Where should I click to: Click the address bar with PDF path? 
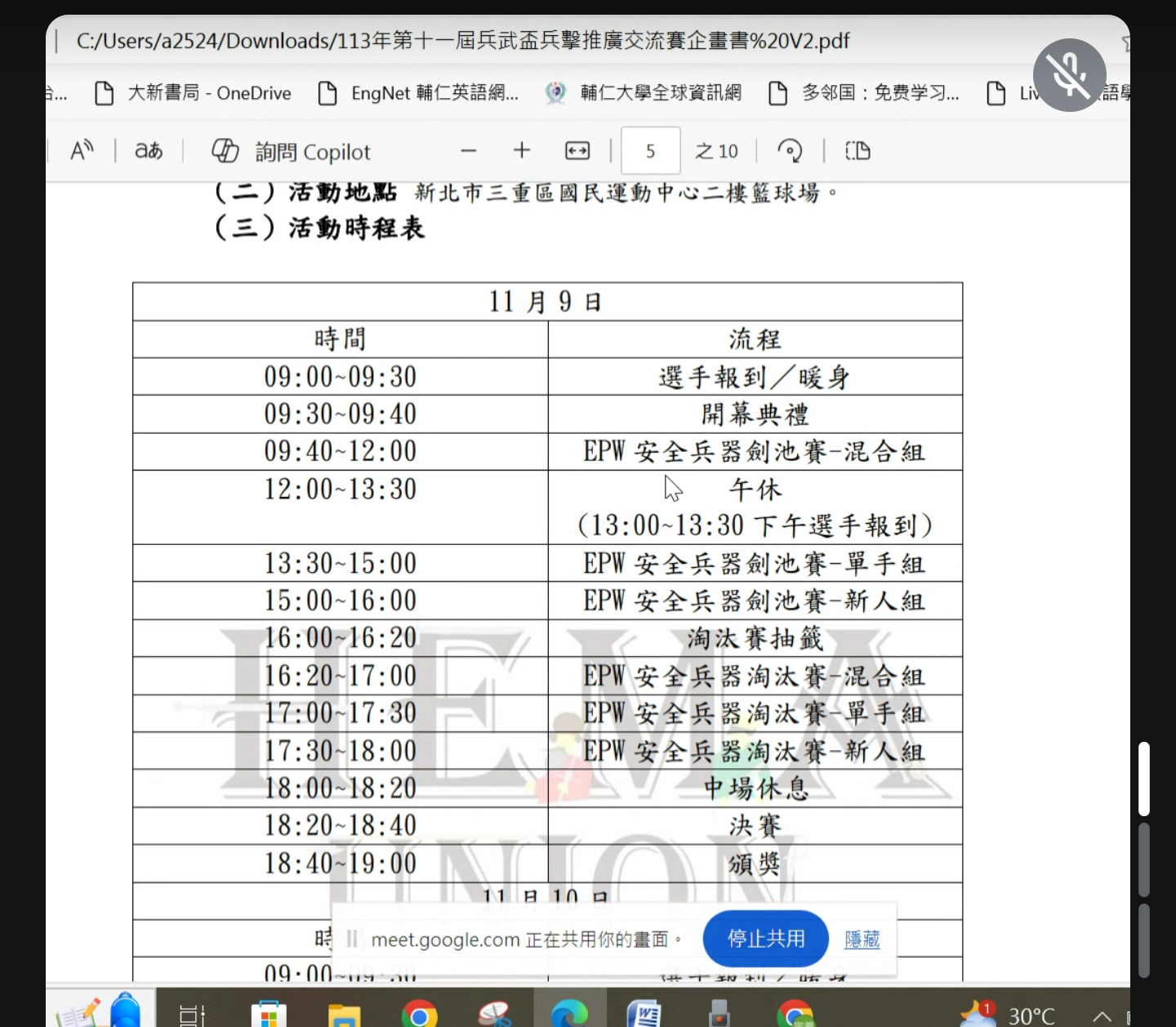462,41
